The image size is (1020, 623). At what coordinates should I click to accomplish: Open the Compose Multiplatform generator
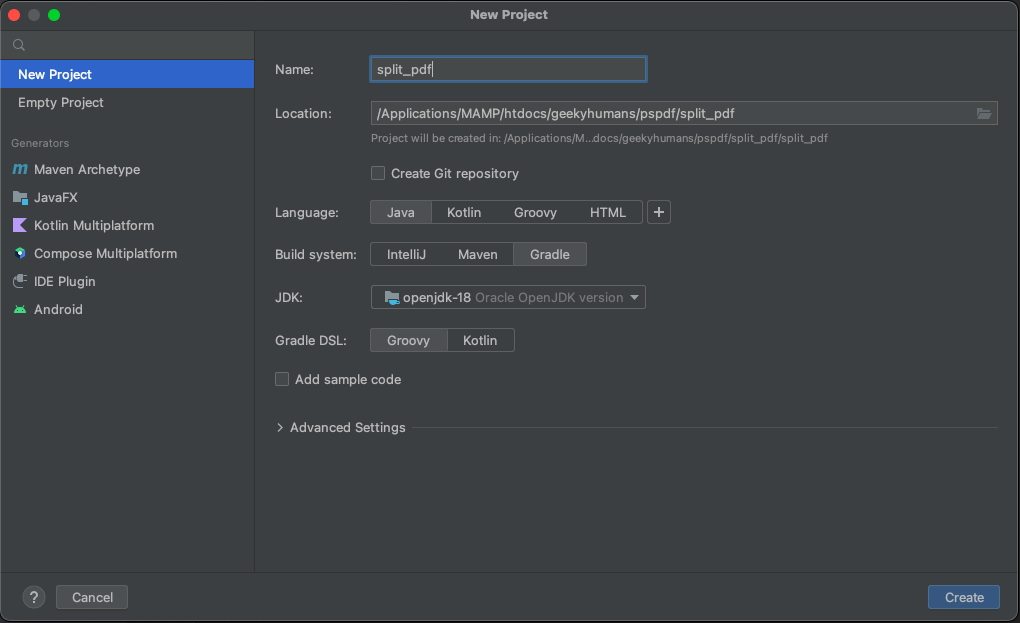21,253
